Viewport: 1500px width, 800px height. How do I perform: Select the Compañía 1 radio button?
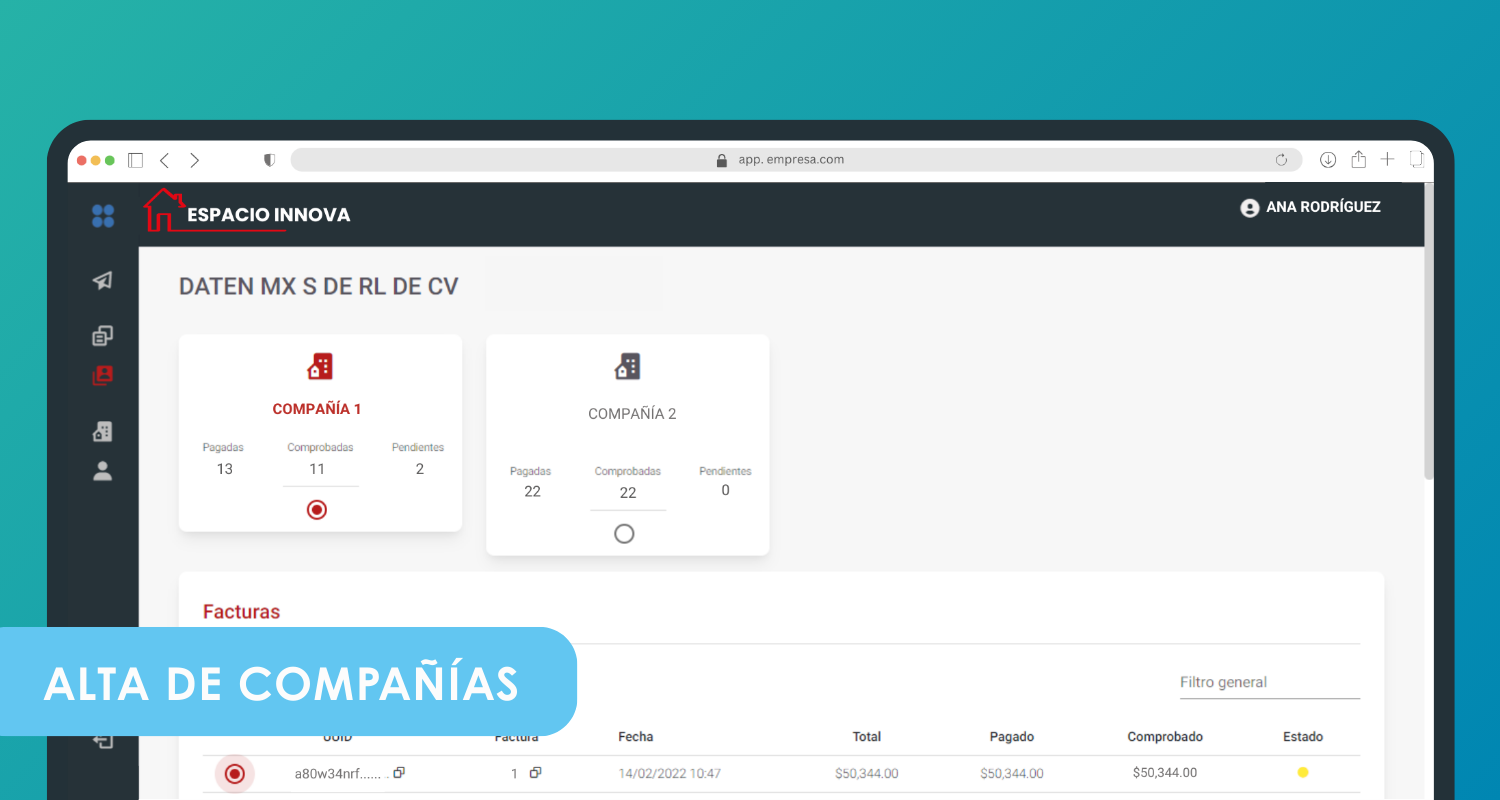click(317, 510)
